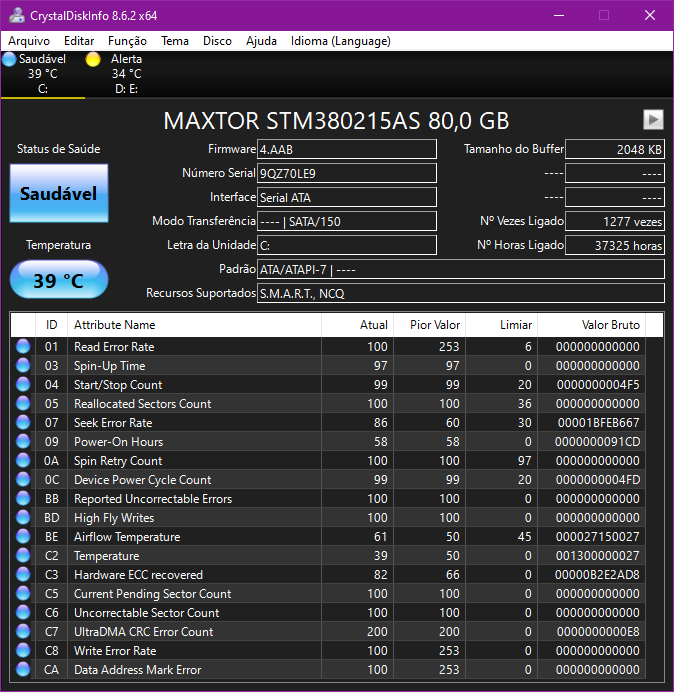
Task: Click the 39 °C temperature button
Action: (59, 280)
